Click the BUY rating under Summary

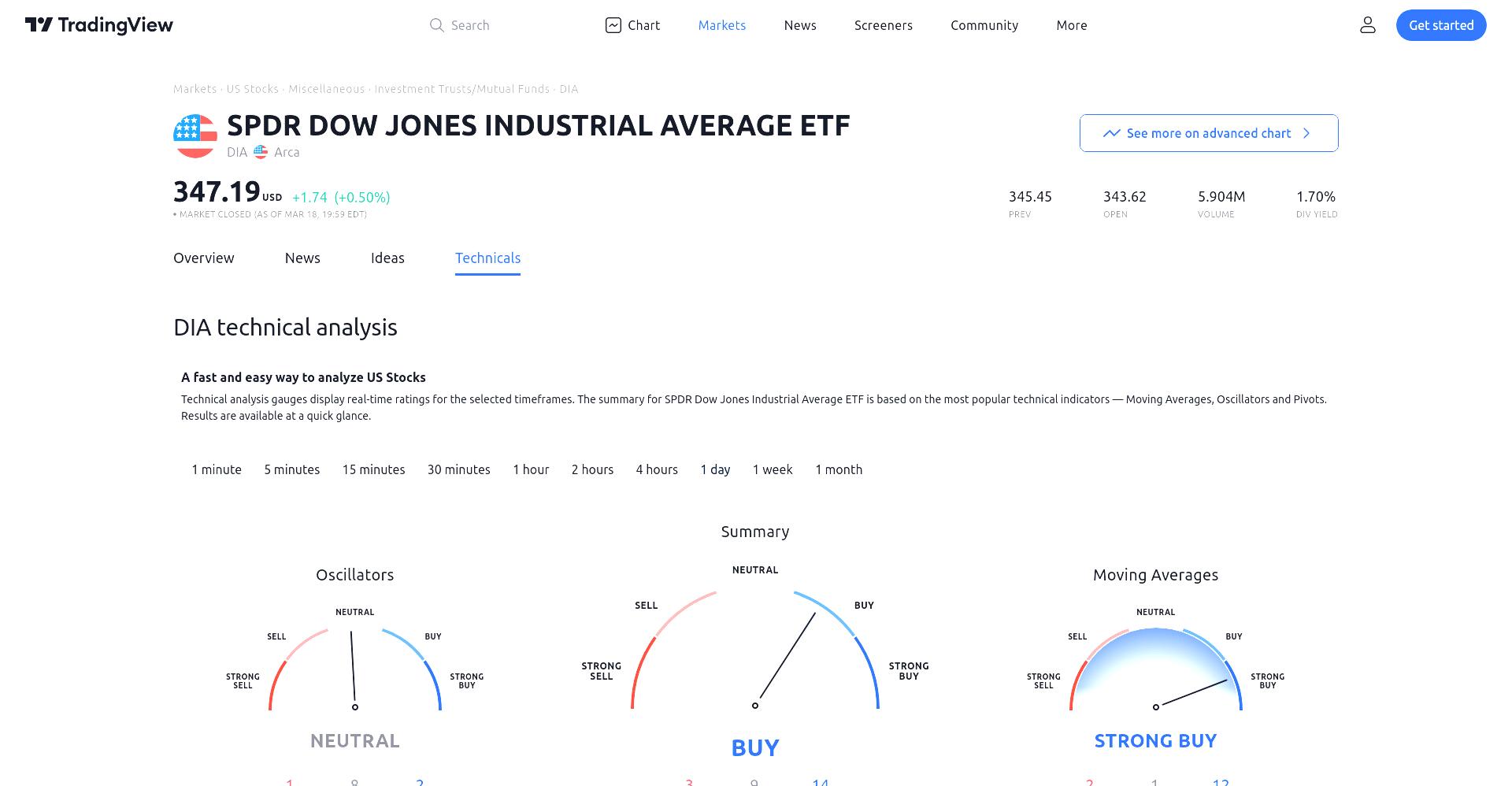point(755,747)
